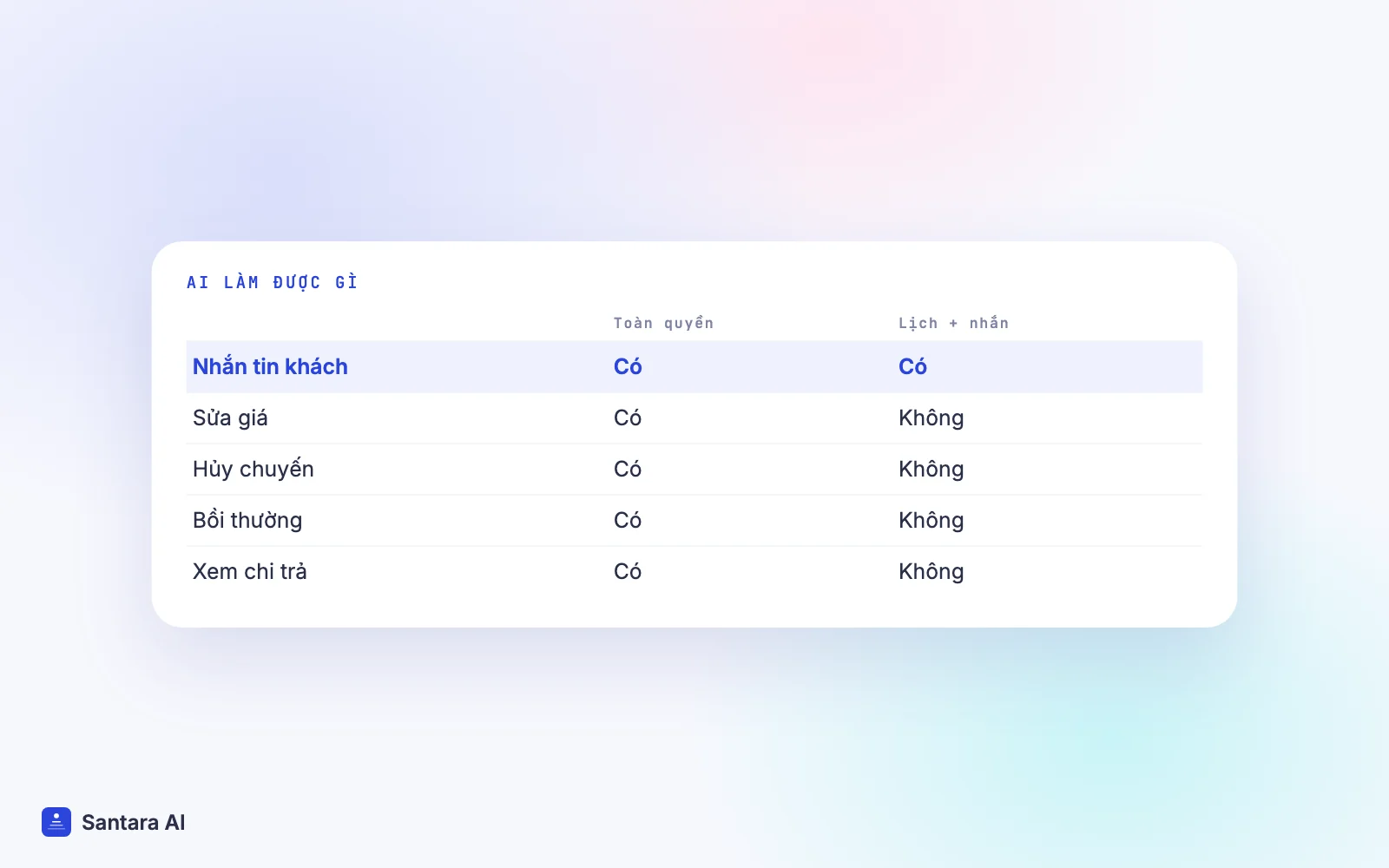Click 'Không' in the Xem chi trả row
Screen dimensions: 1389x868
pos(931,571)
